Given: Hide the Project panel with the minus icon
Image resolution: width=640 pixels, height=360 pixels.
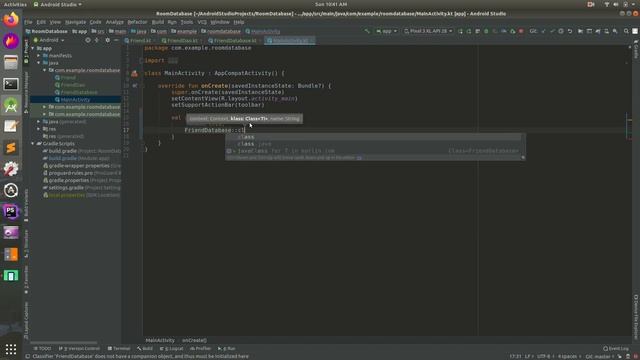Looking at the screenshot, I should [x=116, y=40].
